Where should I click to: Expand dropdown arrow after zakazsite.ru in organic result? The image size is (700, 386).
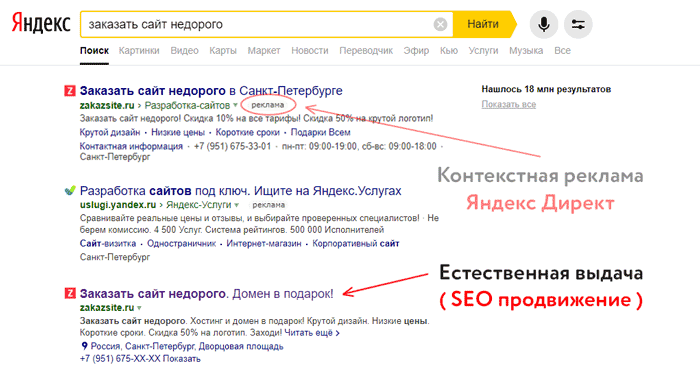coord(139,308)
